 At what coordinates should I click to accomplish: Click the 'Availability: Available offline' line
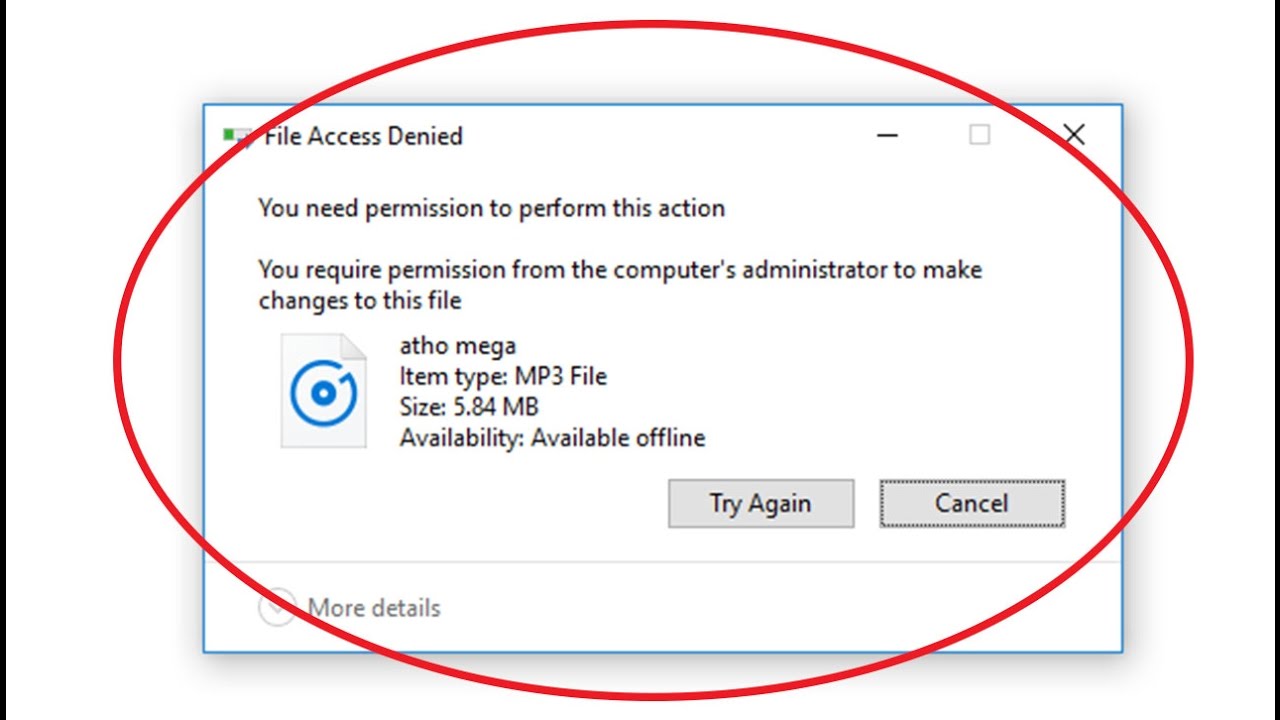pyautogui.click(x=552, y=438)
